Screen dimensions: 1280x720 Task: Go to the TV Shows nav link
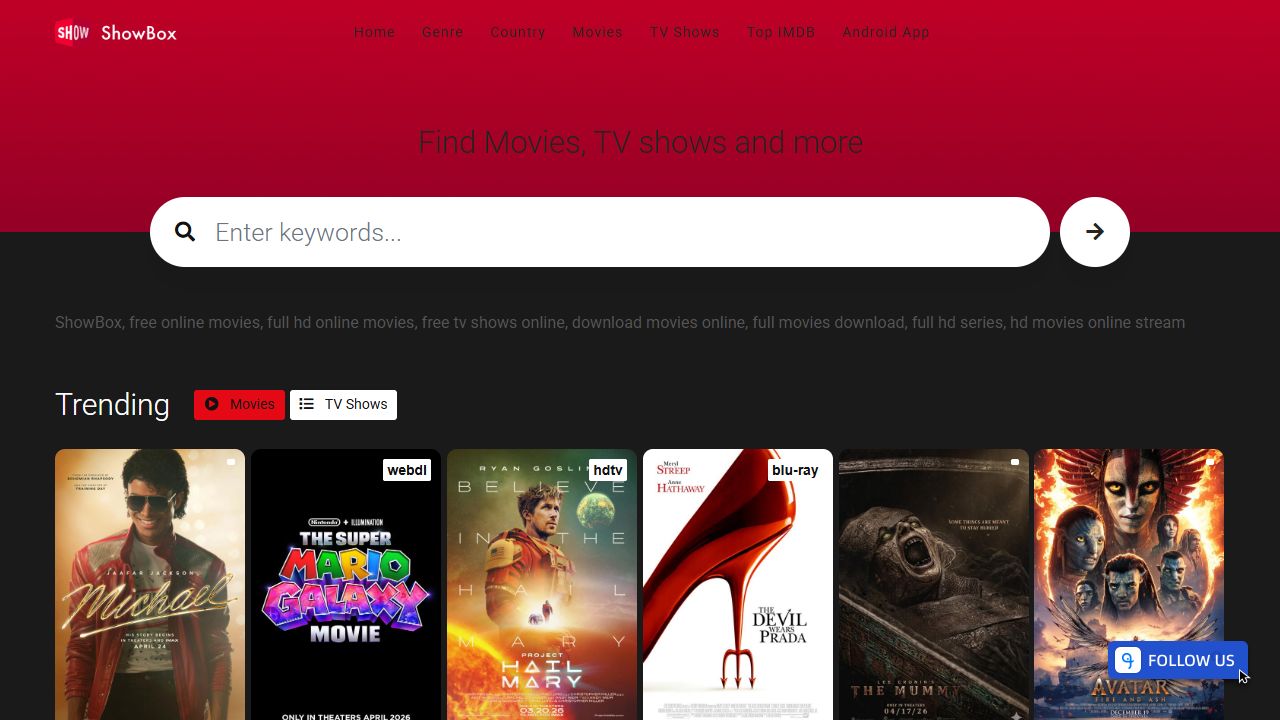[685, 32]
